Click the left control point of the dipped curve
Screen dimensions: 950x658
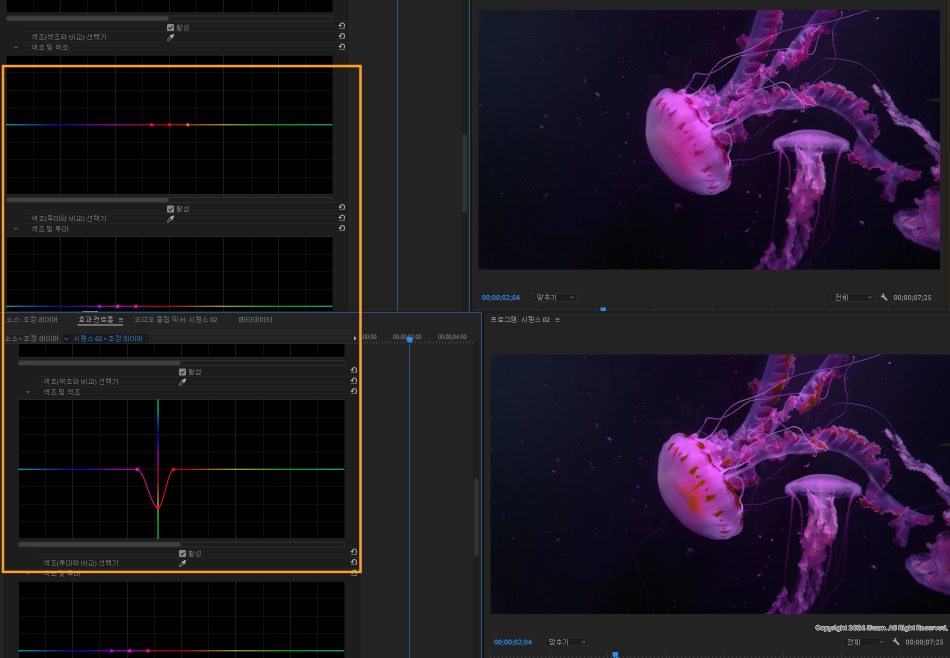(138, 470)
